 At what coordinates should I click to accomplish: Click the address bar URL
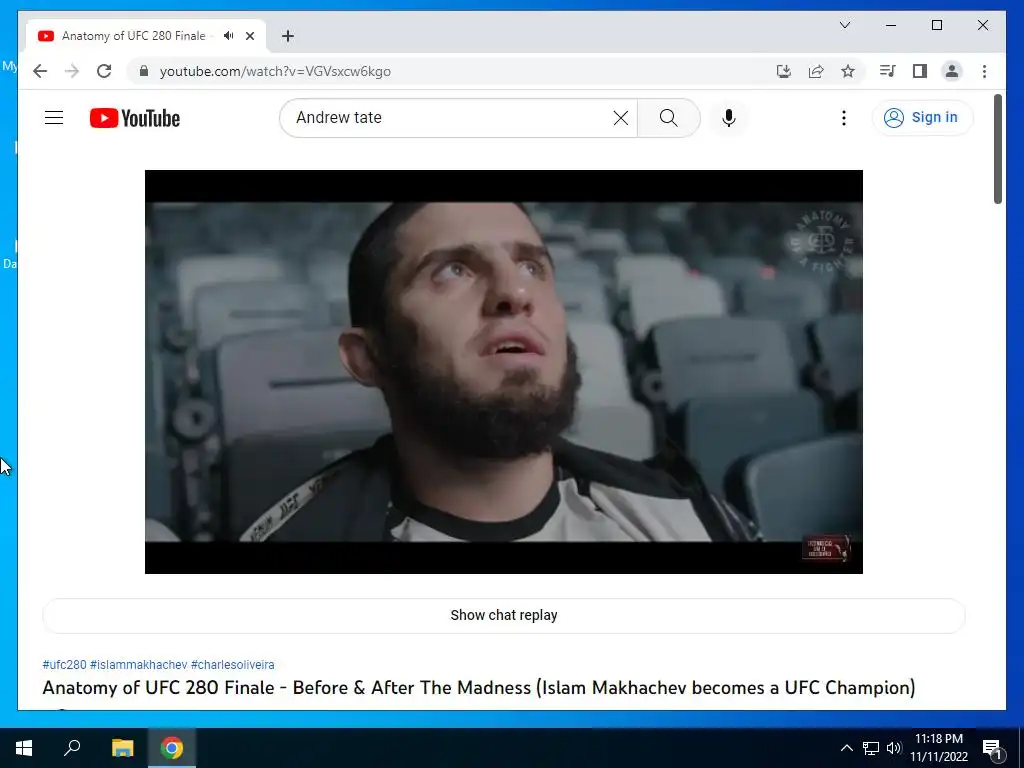275,71
